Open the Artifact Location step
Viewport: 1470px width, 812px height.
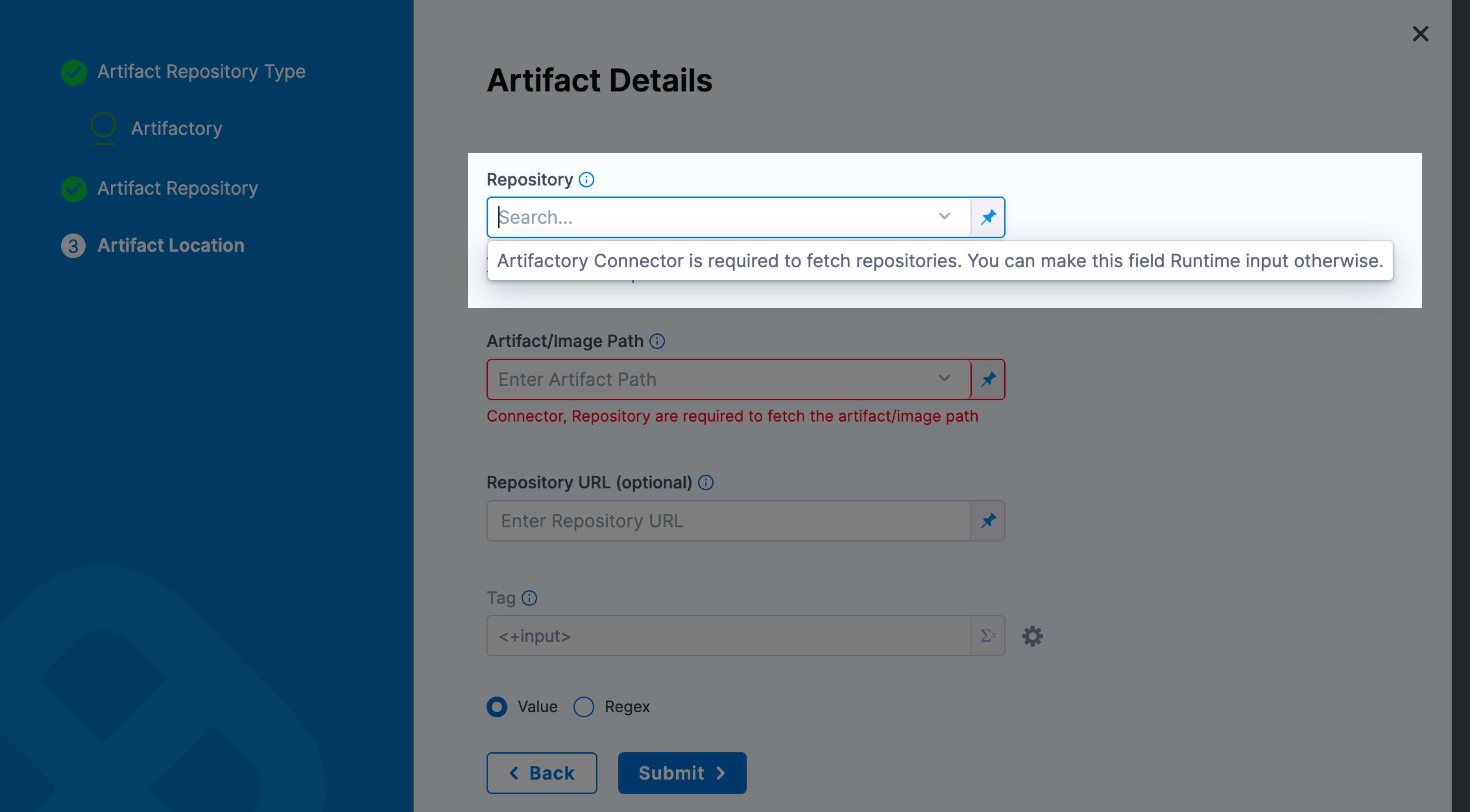pyautogui.click(x=171, y=245)
